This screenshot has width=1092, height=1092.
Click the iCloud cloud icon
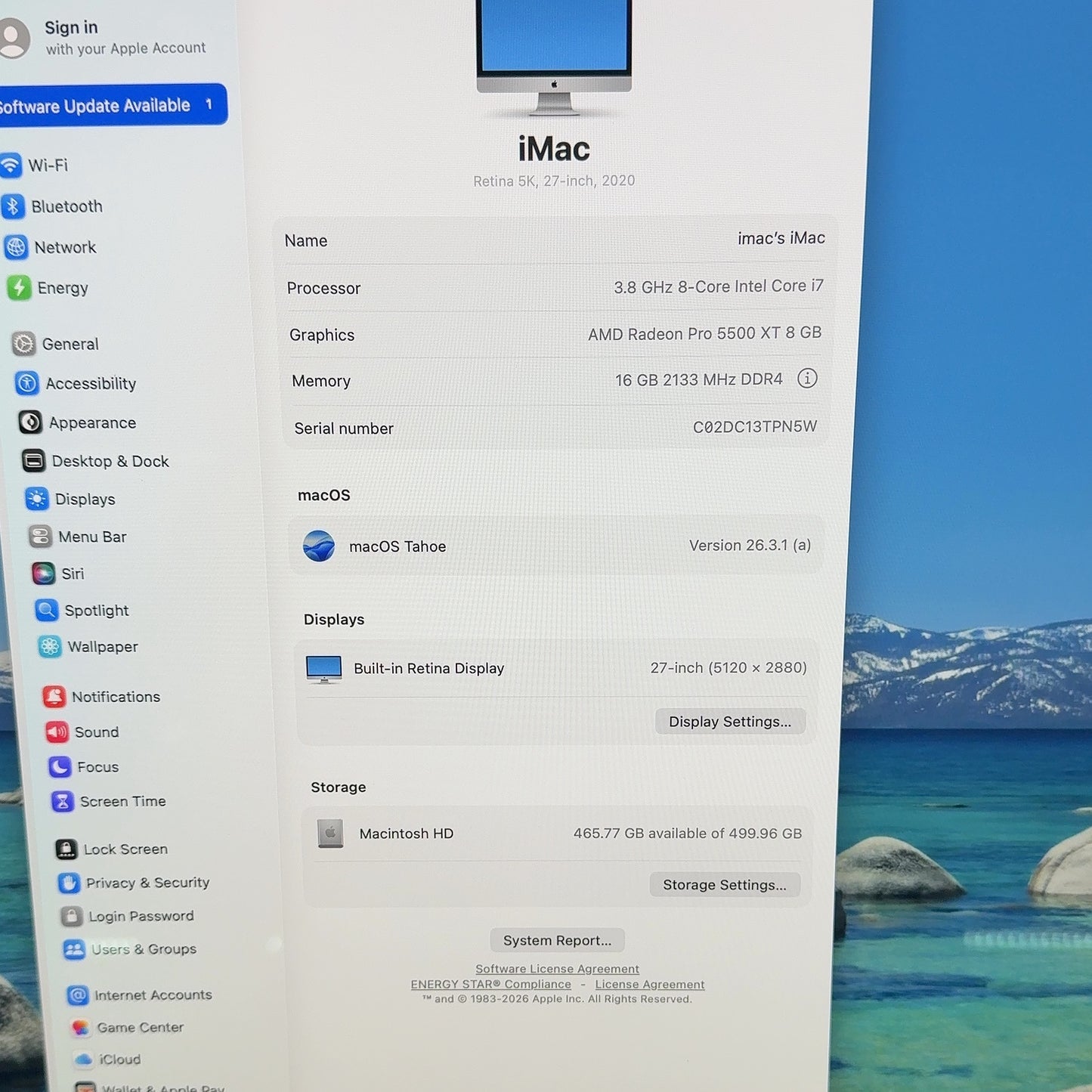click(84, 1060)
